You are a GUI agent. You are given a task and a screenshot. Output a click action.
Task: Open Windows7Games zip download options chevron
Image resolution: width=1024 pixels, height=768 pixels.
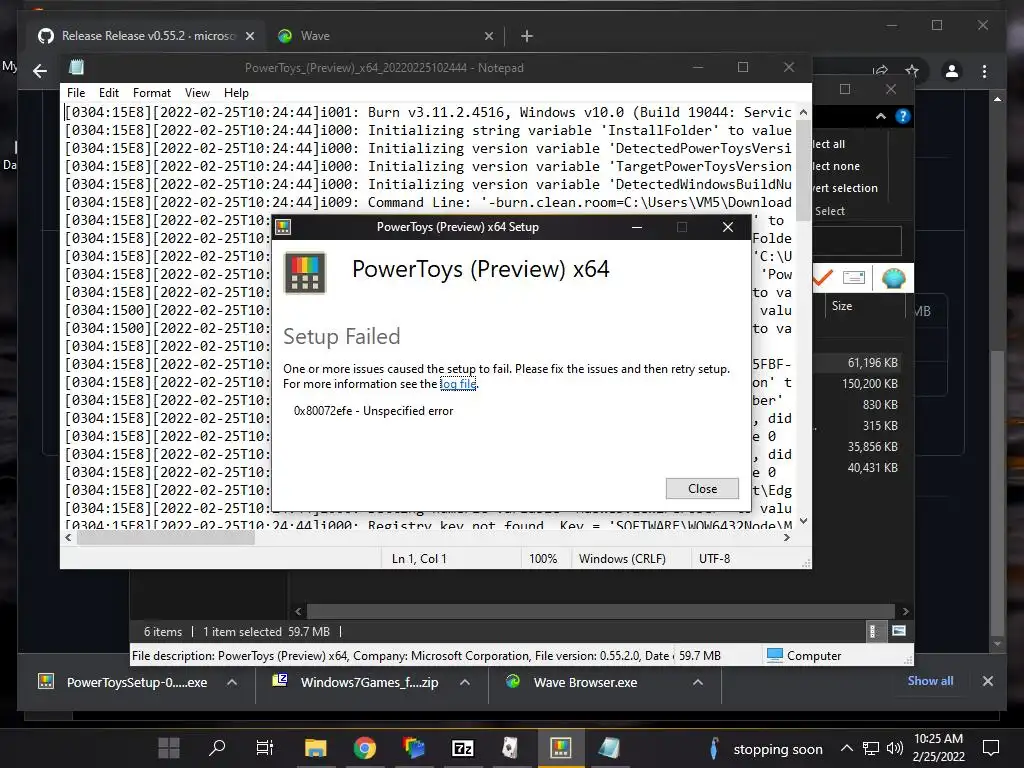465,682
